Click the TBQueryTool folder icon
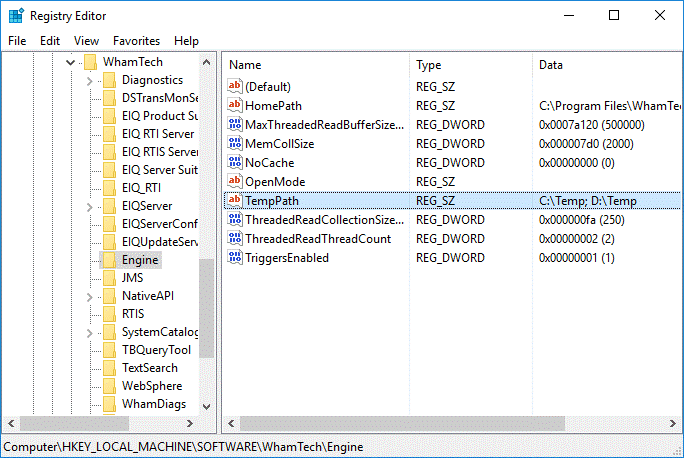This screenshot has height=458, width=684. click(x=109, y=350)
